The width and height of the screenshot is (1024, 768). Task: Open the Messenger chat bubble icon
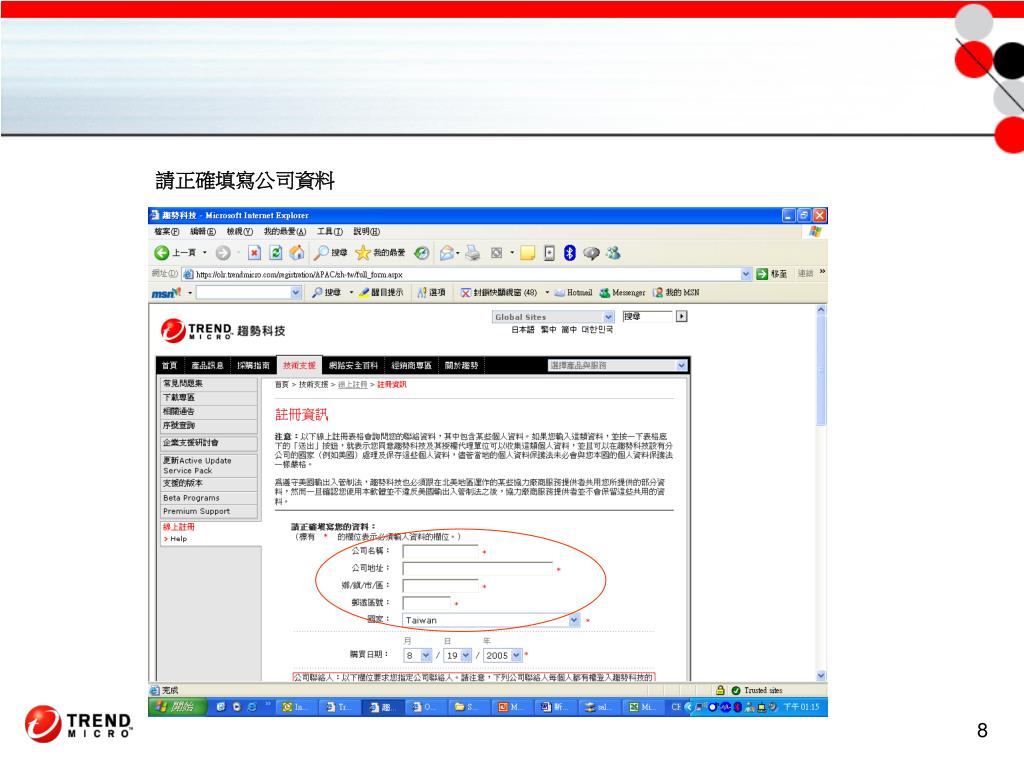(591, 253)
